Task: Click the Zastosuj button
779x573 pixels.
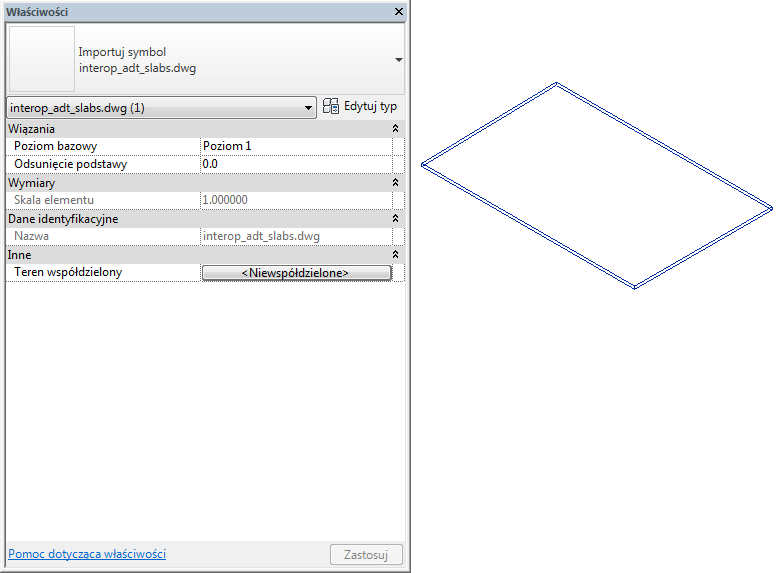Action: click(x=366, y=555)
